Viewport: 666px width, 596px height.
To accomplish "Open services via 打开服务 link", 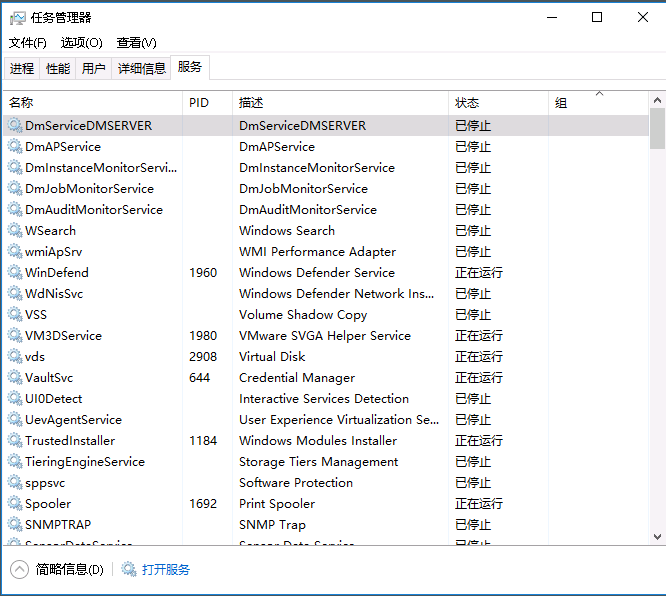I will [166, 569].
